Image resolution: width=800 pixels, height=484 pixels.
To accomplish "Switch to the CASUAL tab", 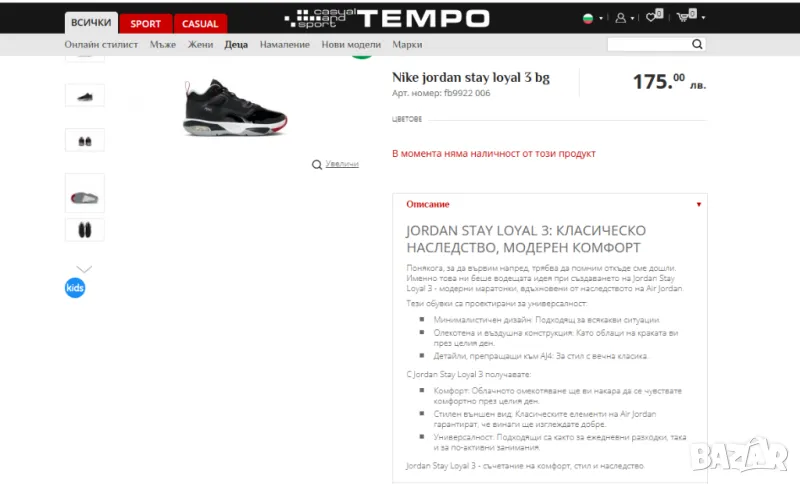I will click(200, 23).
